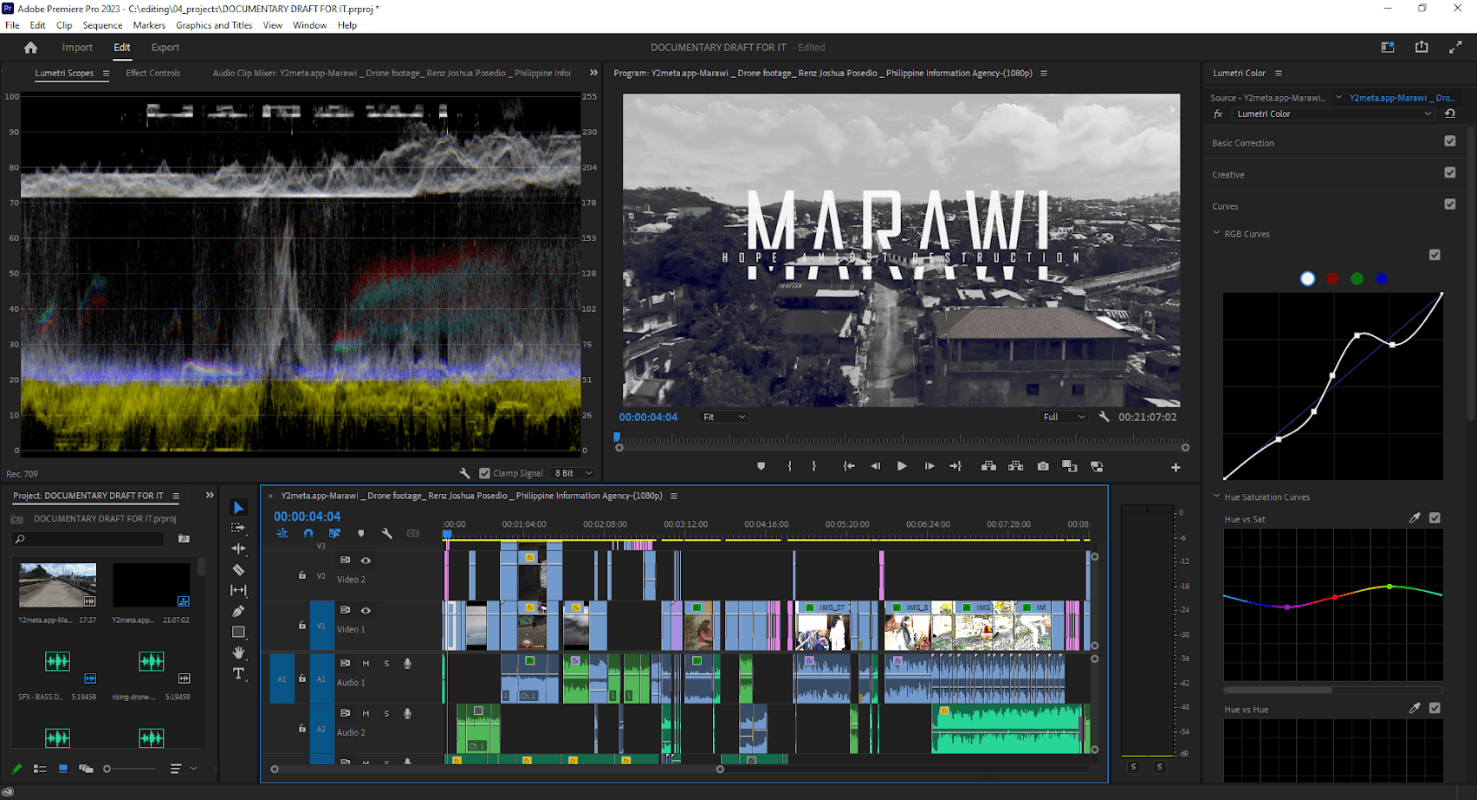Use Hue vs Sat eyedropper
Image resolution: width=1477 pixels, height=800 pixels.
coord(1414,518)
